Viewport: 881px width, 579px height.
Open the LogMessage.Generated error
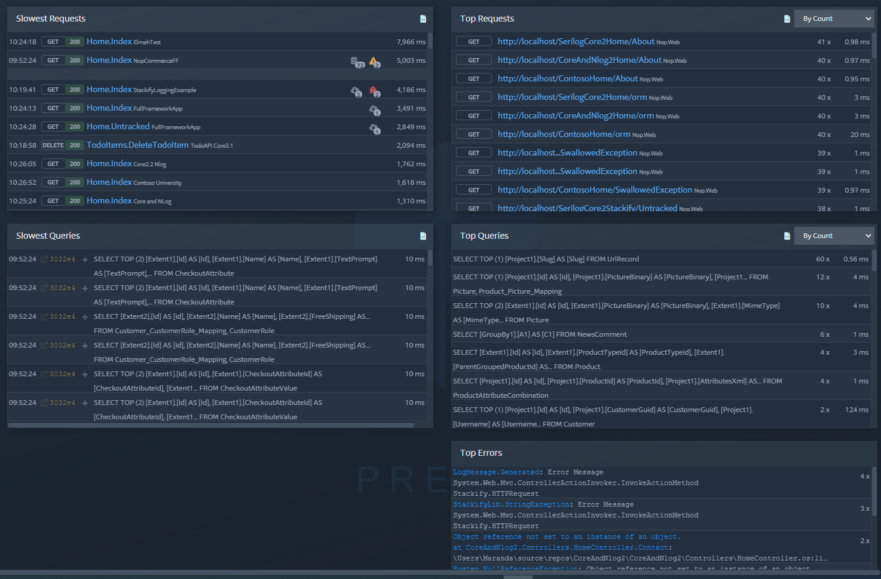point(496,472)
